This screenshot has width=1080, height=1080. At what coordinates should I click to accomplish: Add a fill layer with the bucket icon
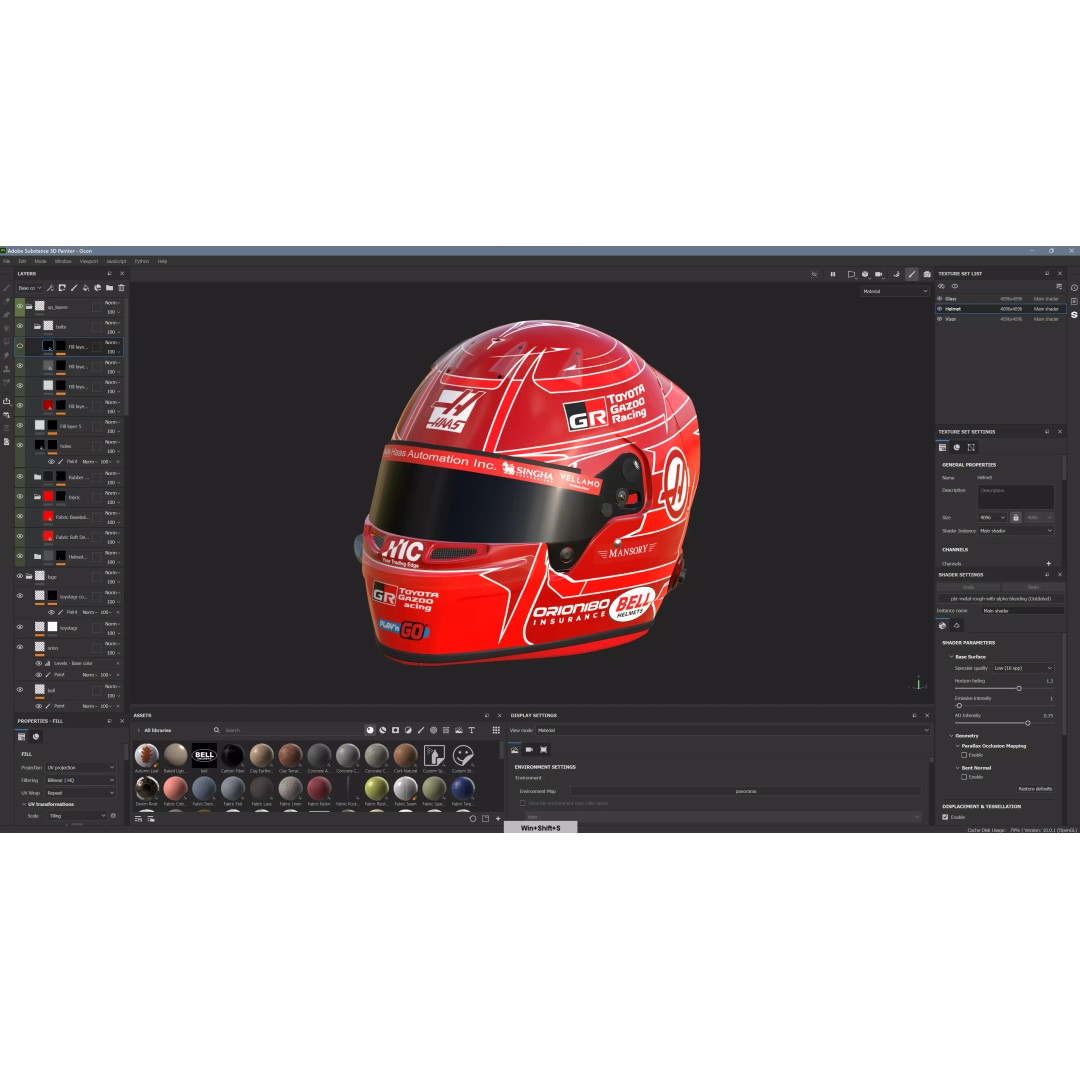click(85, 288)
